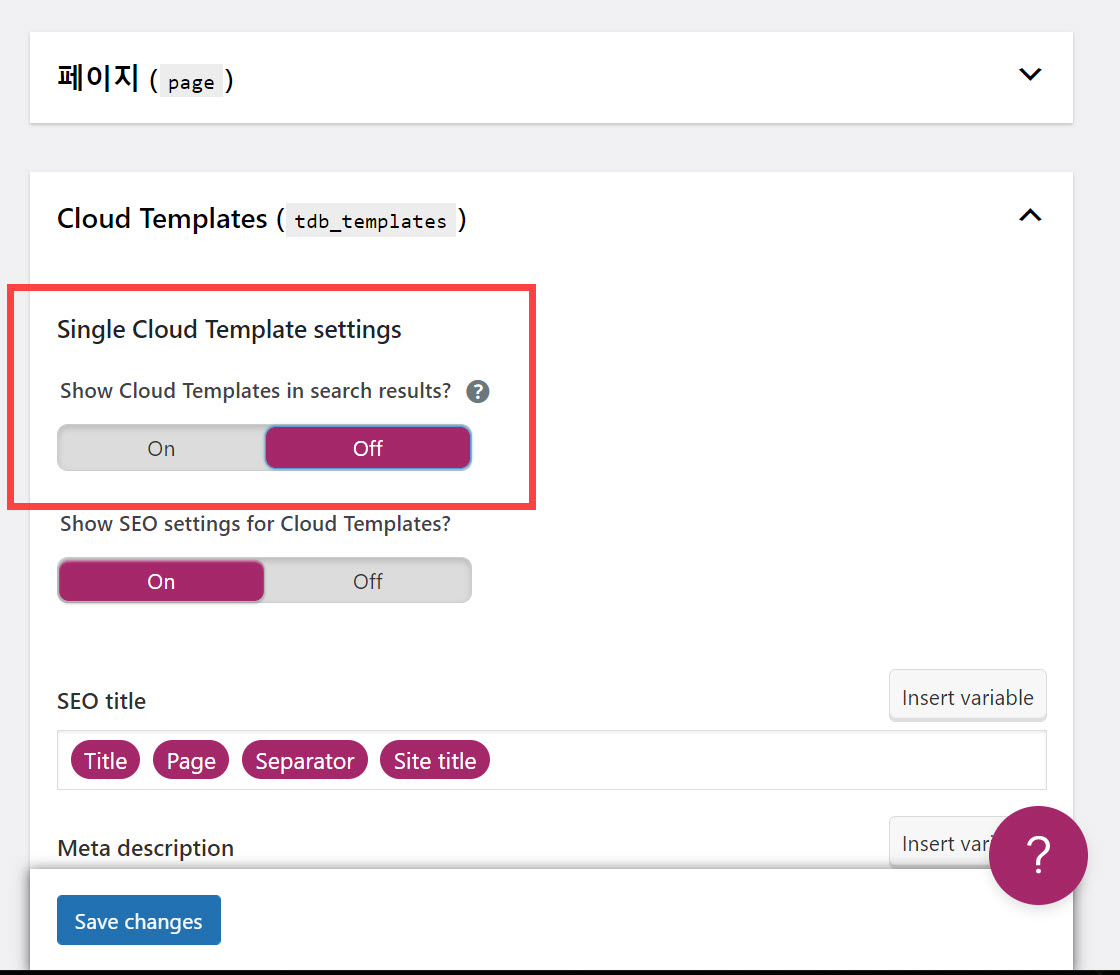This screenshot has width=1120, height=975.
Task: Open Insert variable for SEO title
Action: coord(966,696)
